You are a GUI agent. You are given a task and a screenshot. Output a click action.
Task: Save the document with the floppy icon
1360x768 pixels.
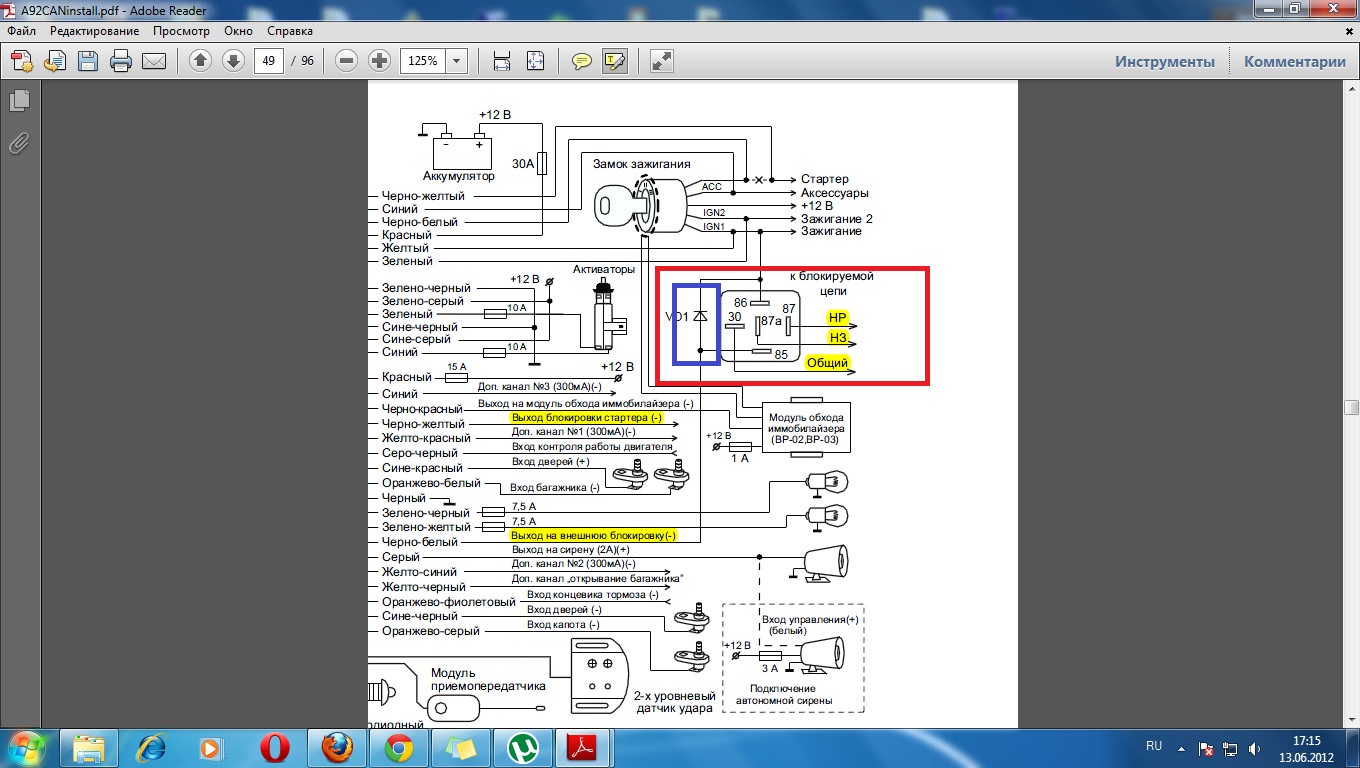tap(88, 61)
